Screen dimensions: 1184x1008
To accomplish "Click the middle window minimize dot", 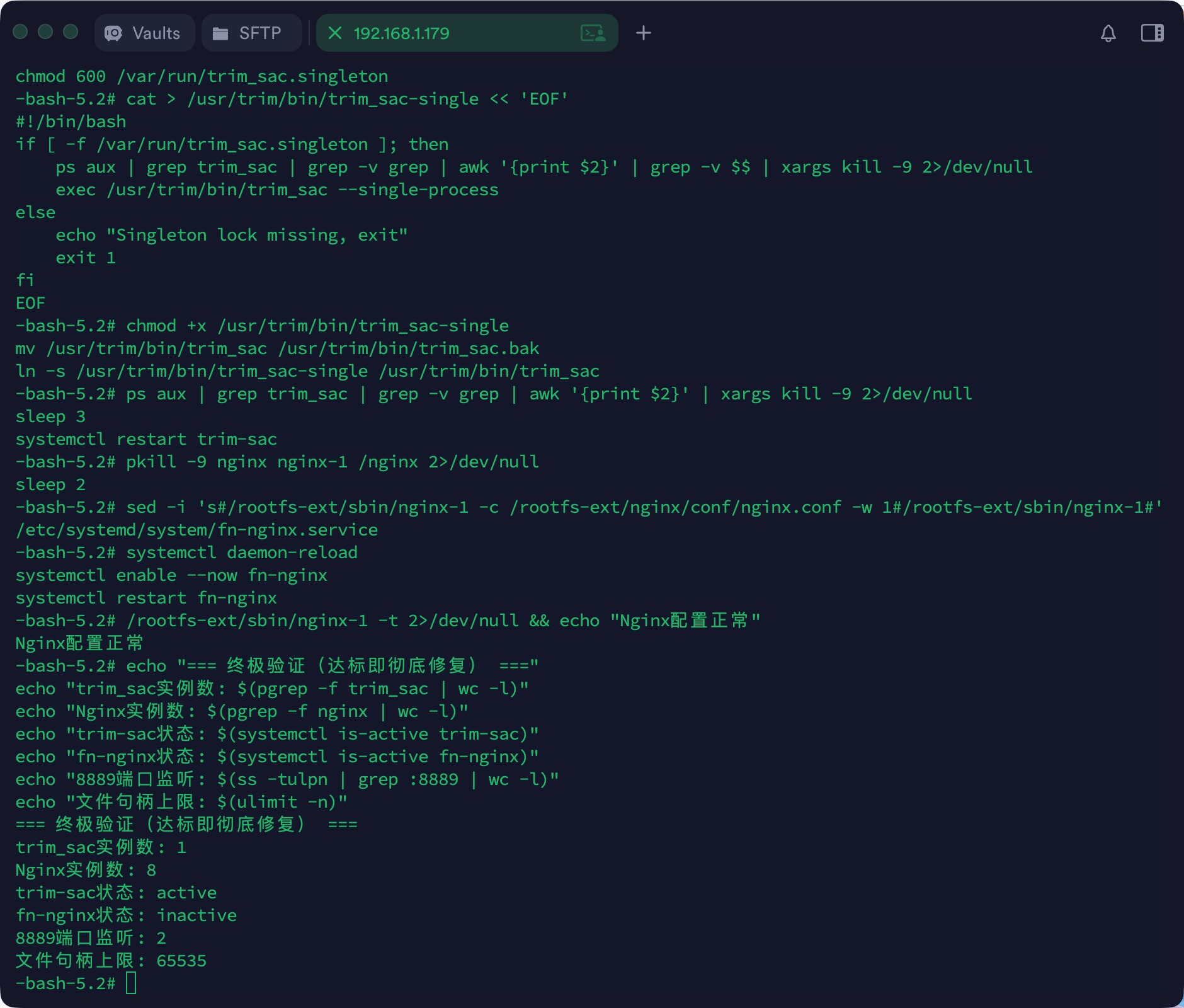I will coord(45,32).
